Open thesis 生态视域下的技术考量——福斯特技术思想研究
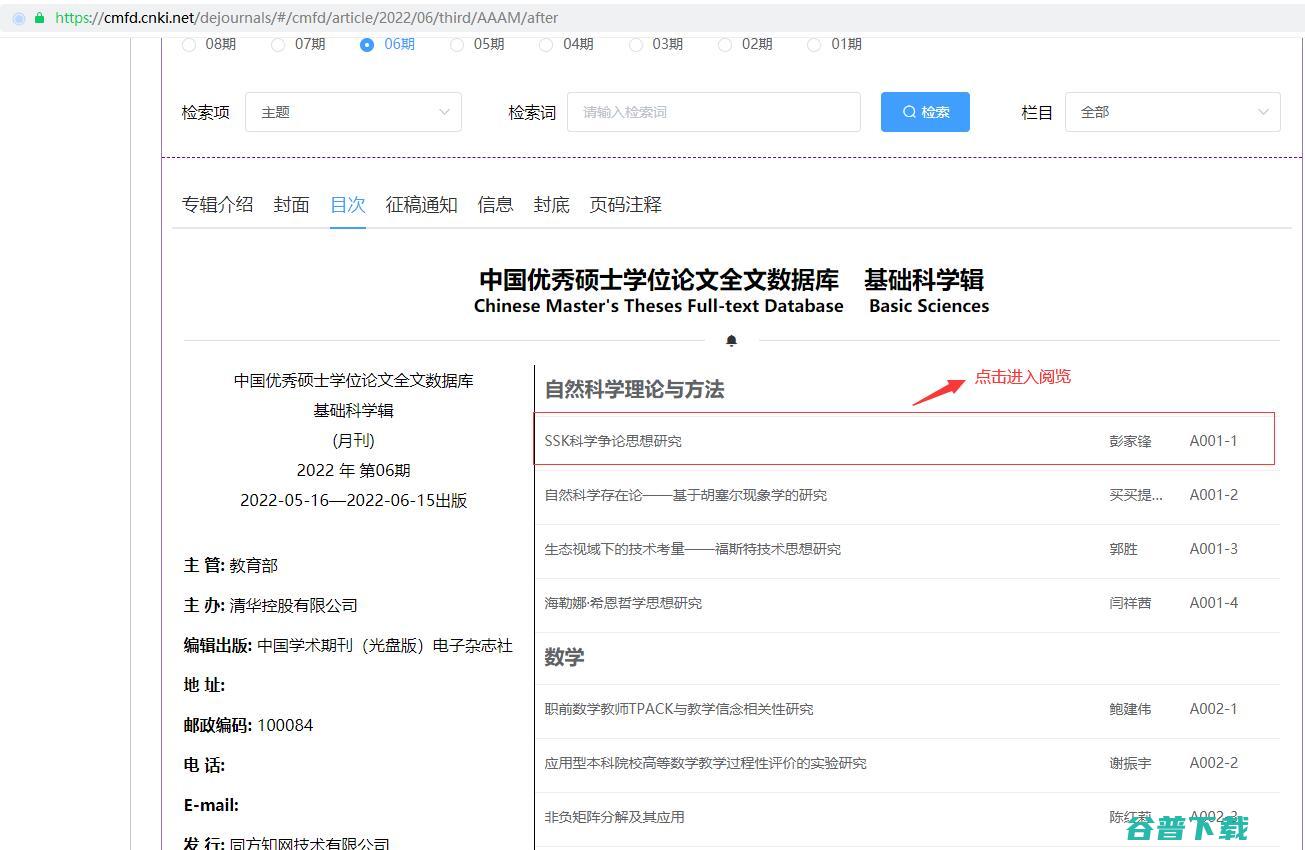 click(693, 549)
